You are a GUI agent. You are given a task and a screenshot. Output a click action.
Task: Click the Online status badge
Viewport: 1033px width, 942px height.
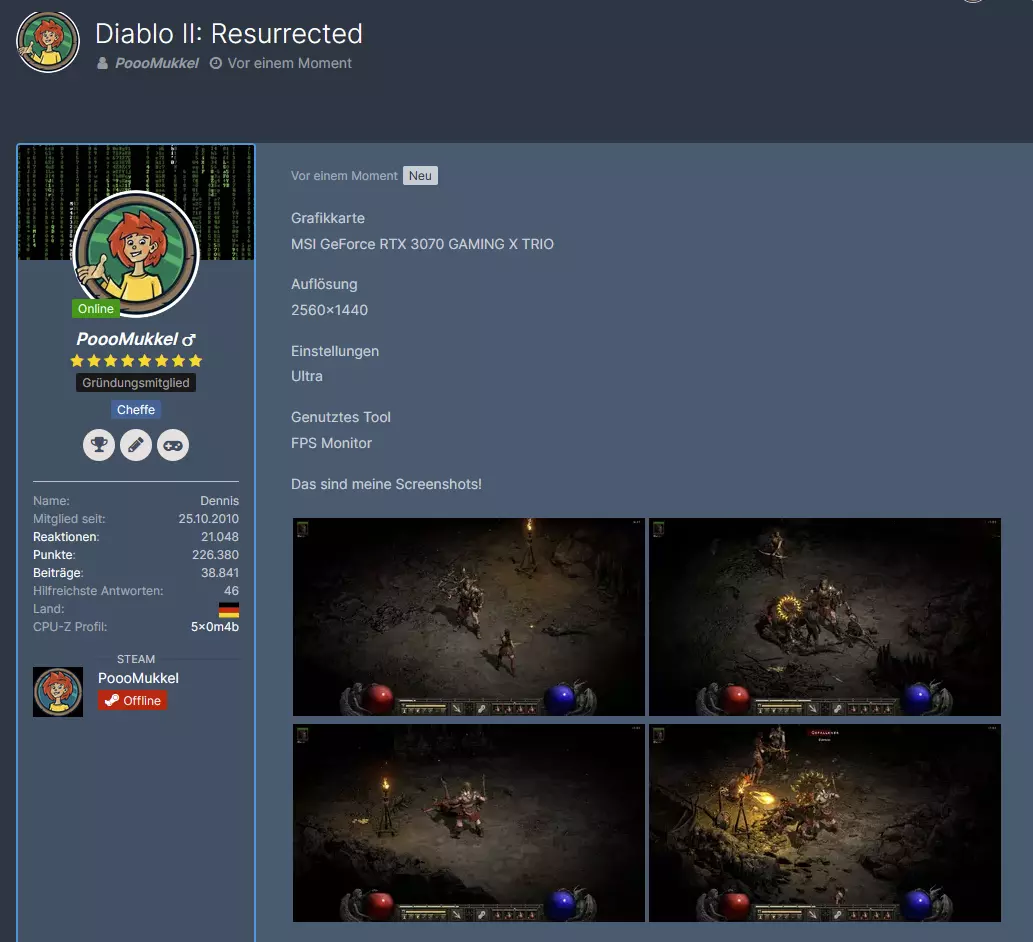coord(96,309)
